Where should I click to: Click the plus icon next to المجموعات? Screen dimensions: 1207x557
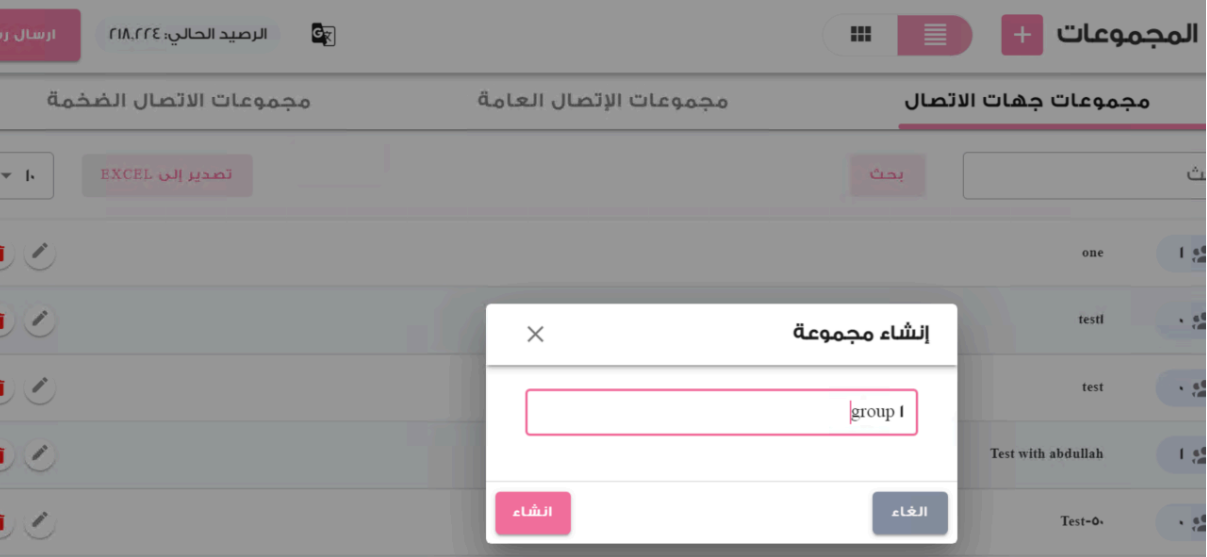click(x=1022, y=35)
